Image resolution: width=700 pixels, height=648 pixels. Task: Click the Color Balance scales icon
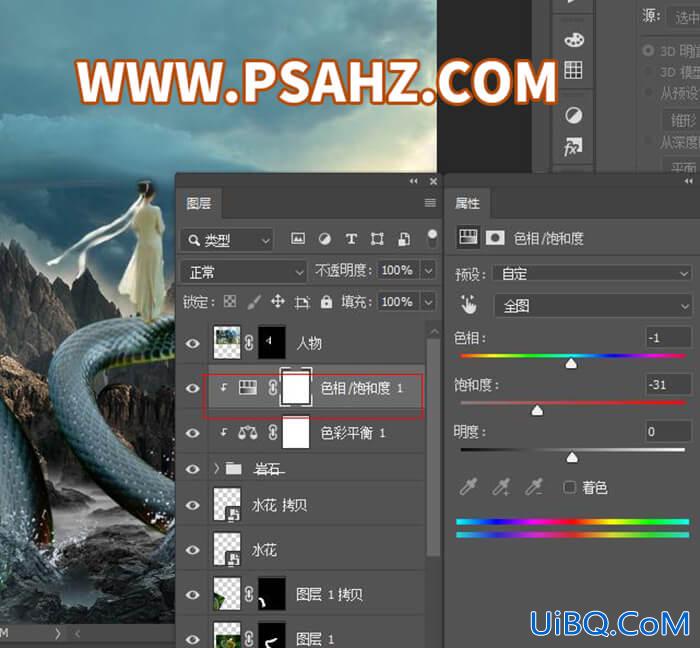[248, 432]
